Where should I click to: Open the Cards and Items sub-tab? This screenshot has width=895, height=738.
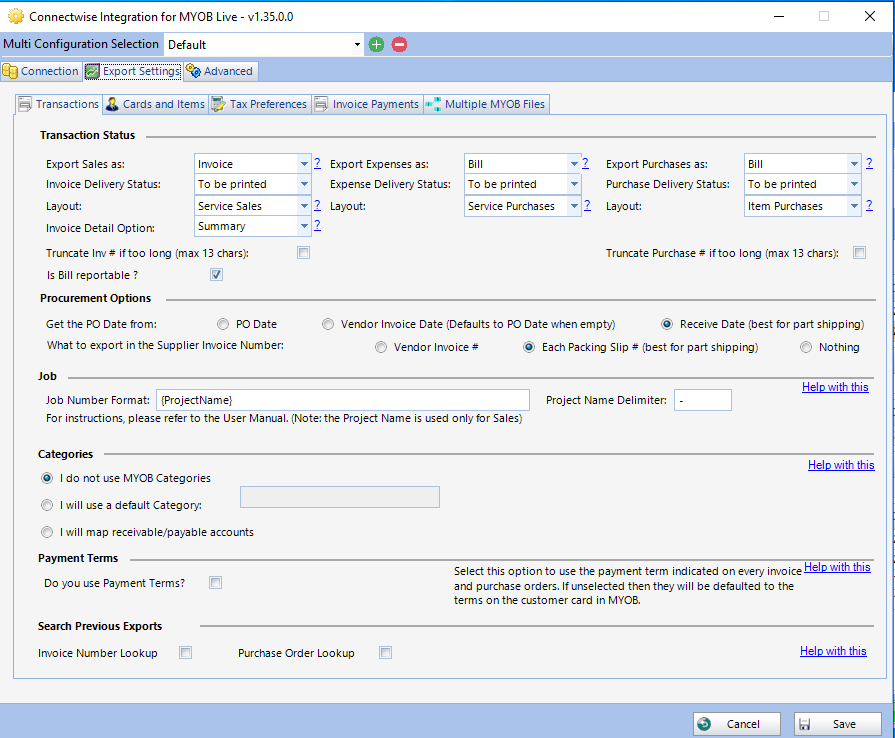tap(155, 104)
